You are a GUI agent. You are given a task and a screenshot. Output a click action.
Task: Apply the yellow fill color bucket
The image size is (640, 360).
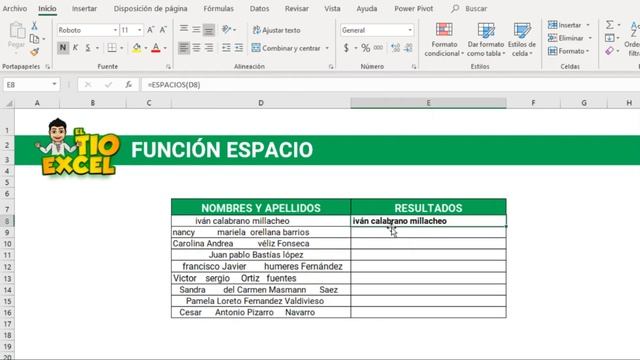137,48
